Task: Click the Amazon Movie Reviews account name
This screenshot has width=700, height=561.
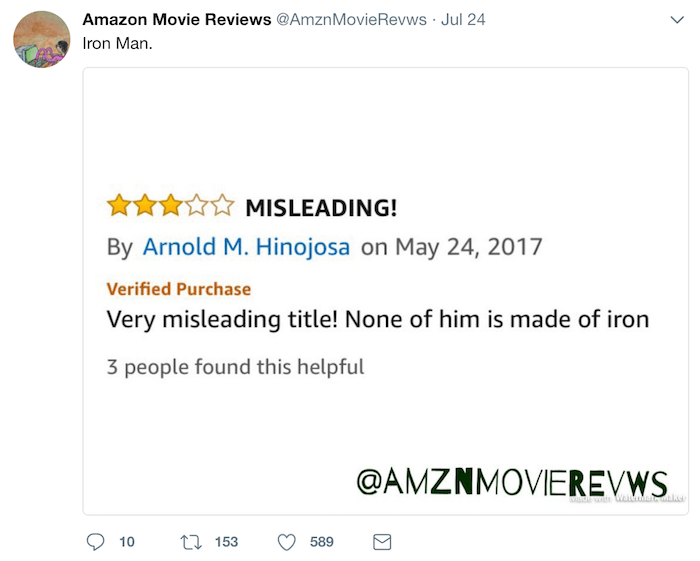Action: (x=177, y=20)
